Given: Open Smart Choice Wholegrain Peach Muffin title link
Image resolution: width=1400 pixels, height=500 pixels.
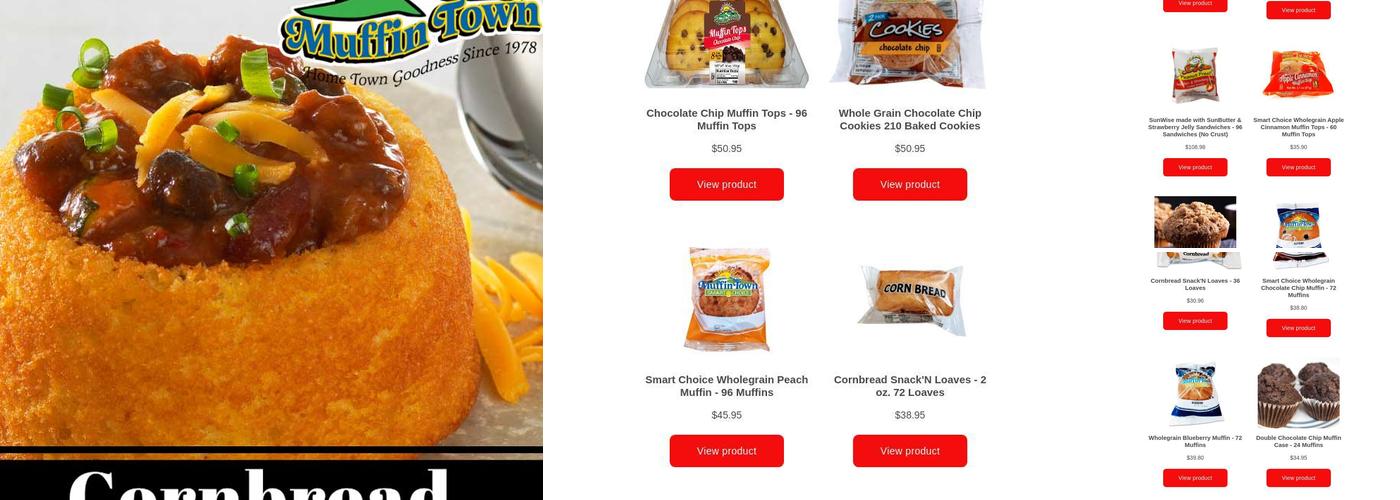Looking at the screenshot, I should (x=727, y=386).
